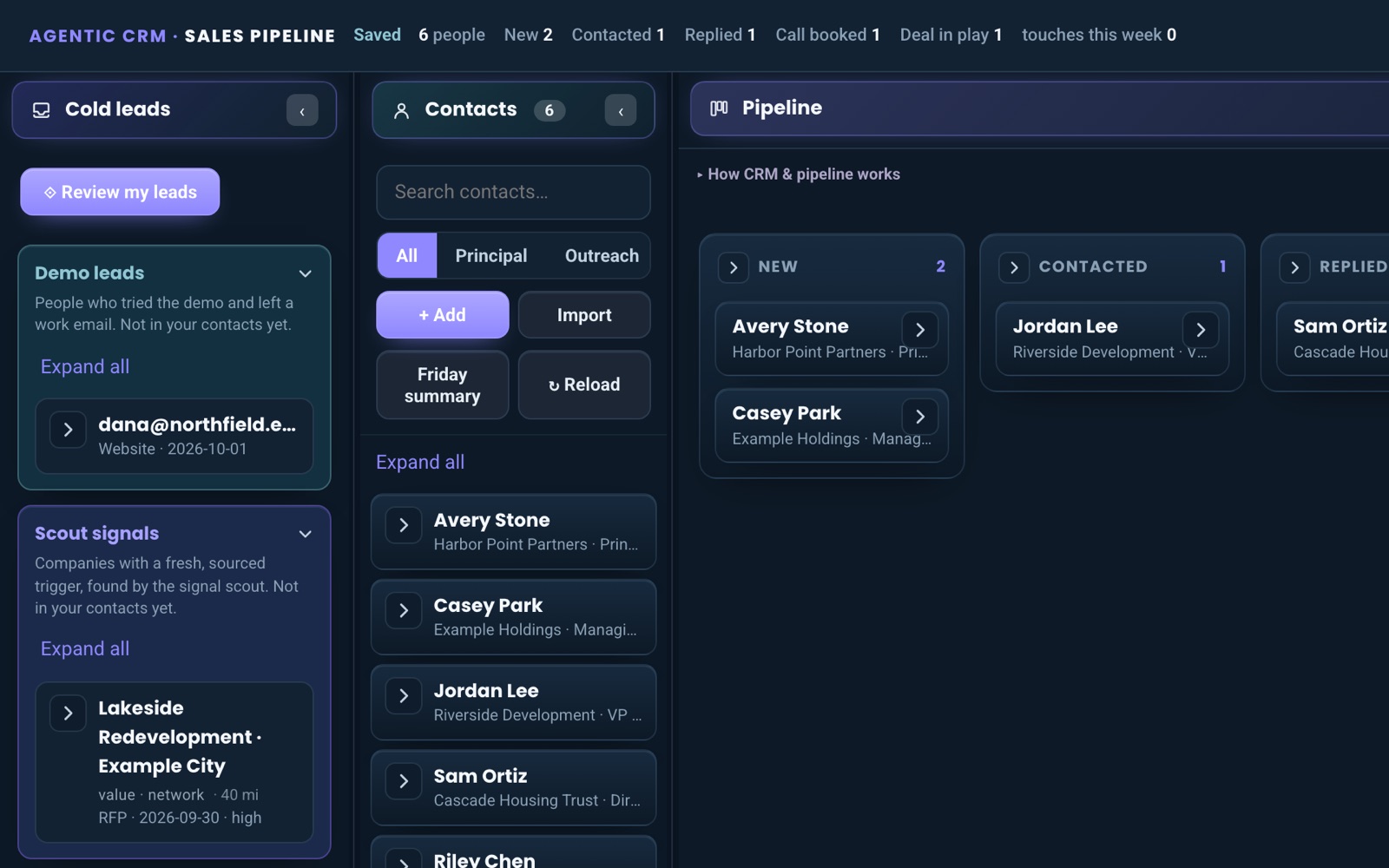Open the Import contacts button
This screenshot has width=1389, height=868.
click(584, 315)
